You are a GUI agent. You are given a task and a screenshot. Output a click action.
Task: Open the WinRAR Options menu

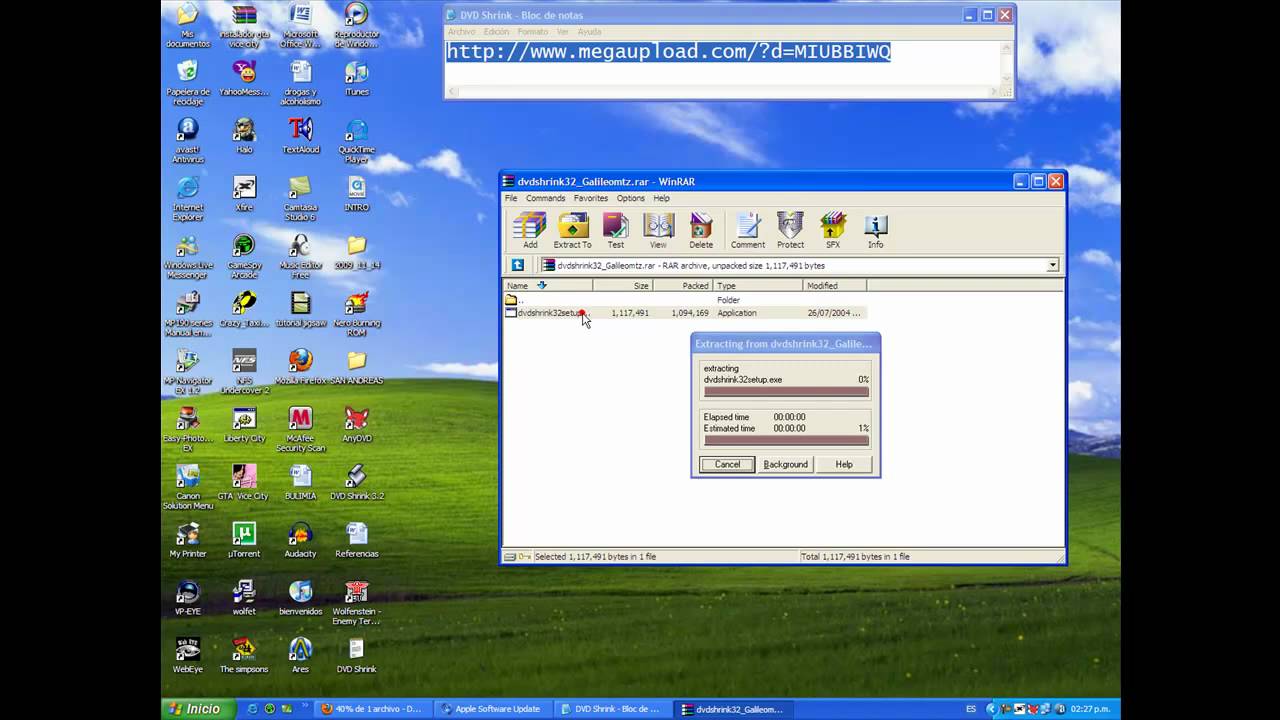click(x=630, y=198)
